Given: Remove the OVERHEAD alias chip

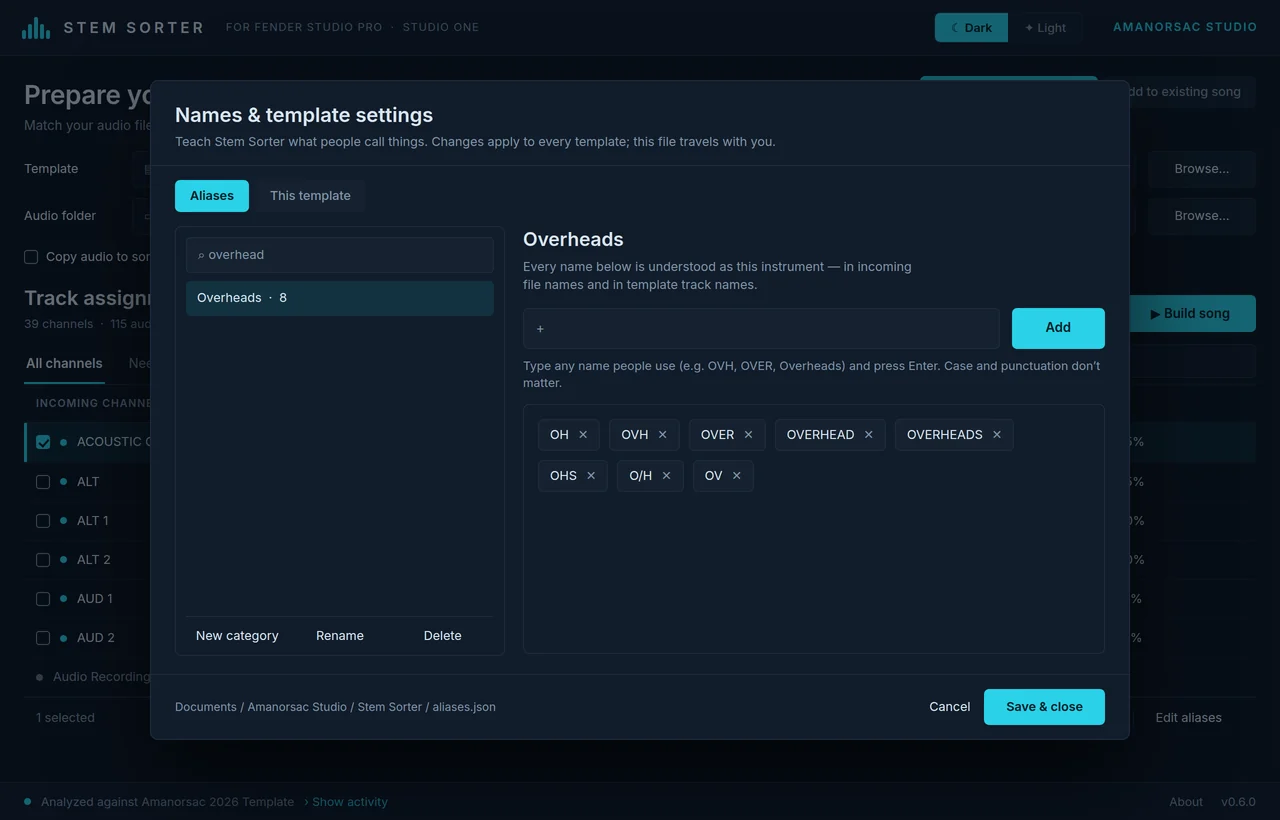Looking at the screenshot, I should point(868,435).
